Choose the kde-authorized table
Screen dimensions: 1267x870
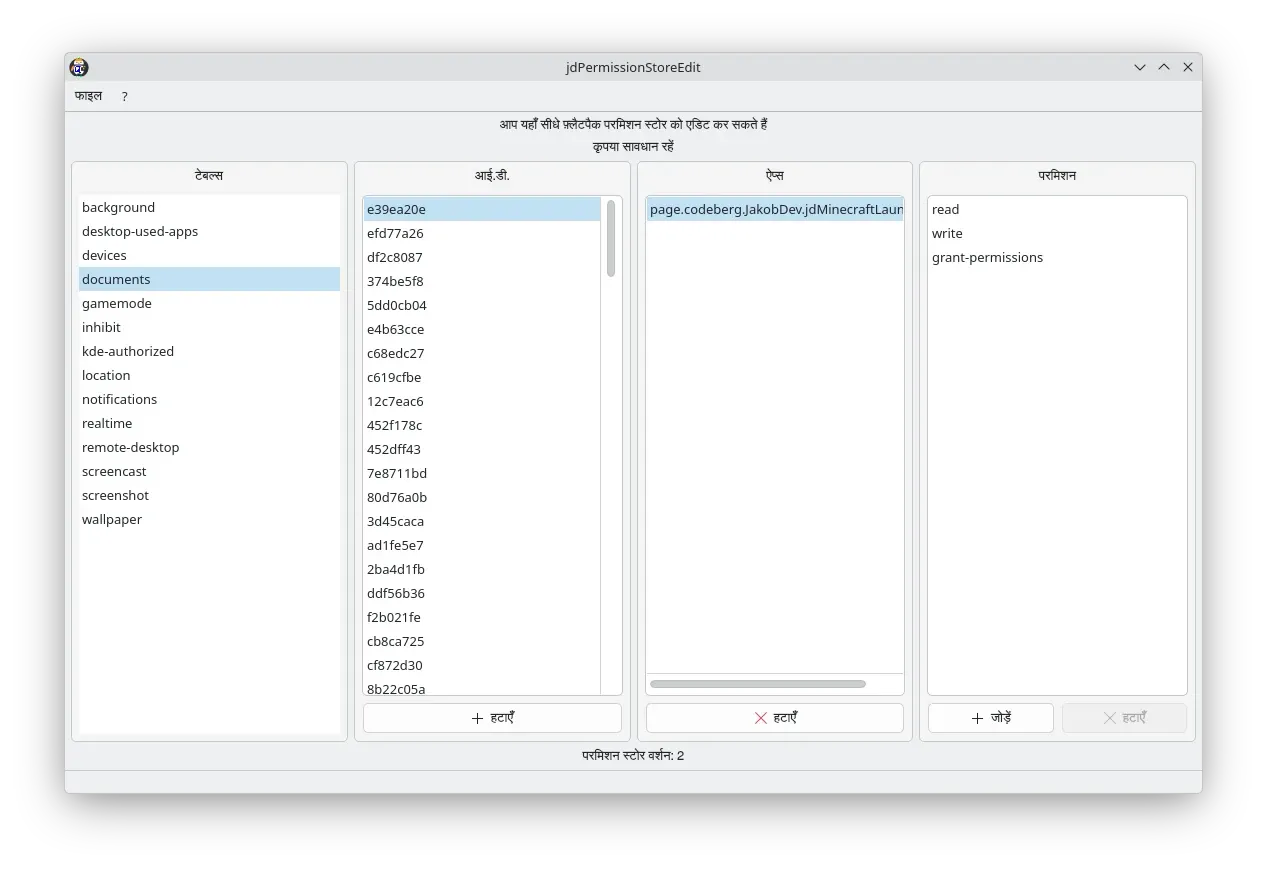(x=209, y=351)
